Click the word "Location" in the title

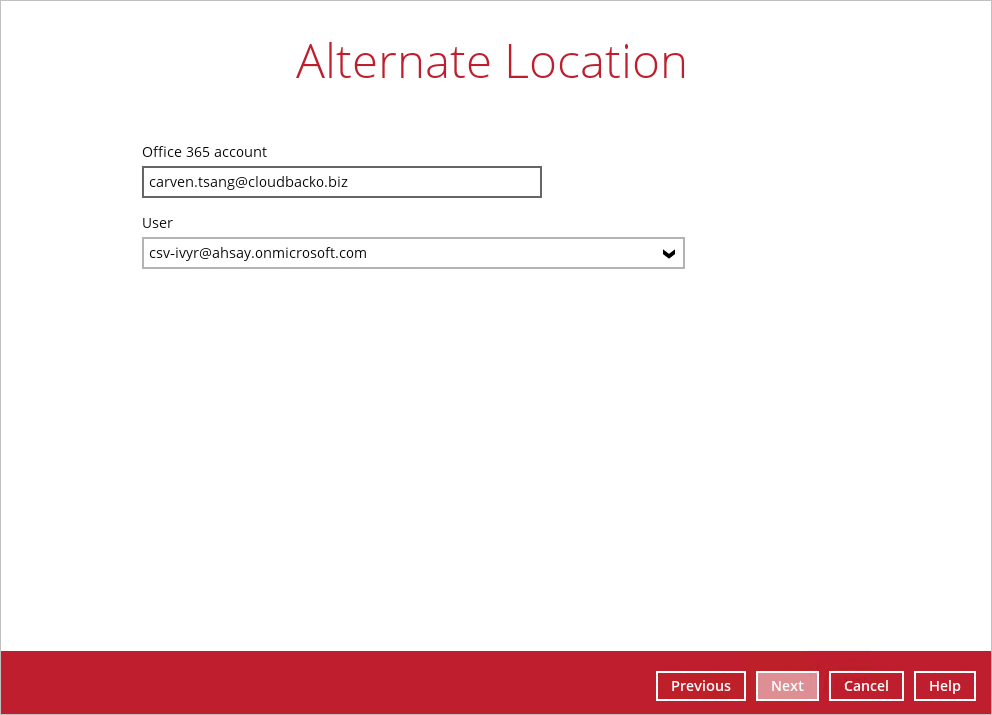[x=595, y=62]
